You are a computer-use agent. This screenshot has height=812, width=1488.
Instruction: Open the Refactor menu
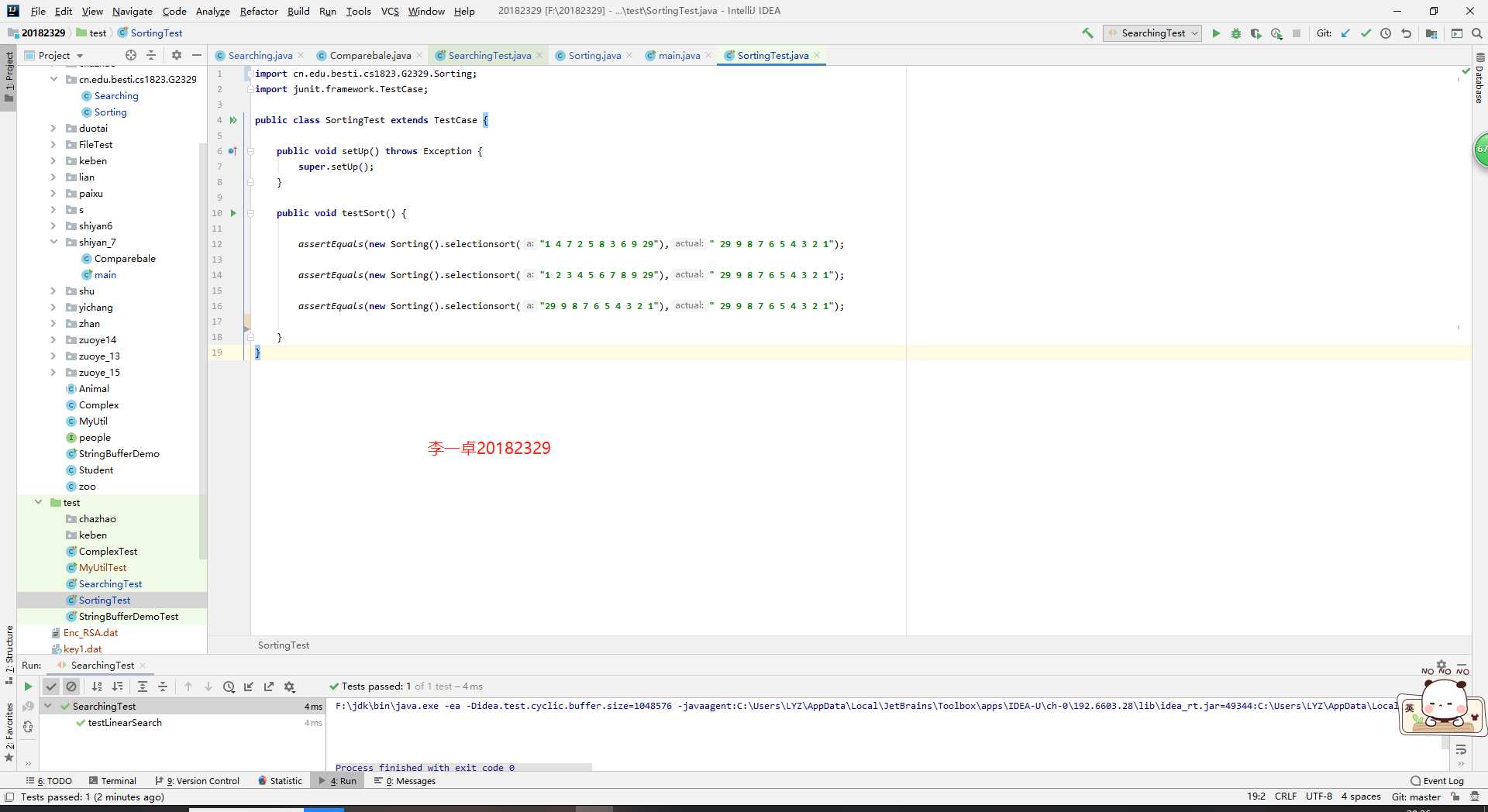pos(259,11)
